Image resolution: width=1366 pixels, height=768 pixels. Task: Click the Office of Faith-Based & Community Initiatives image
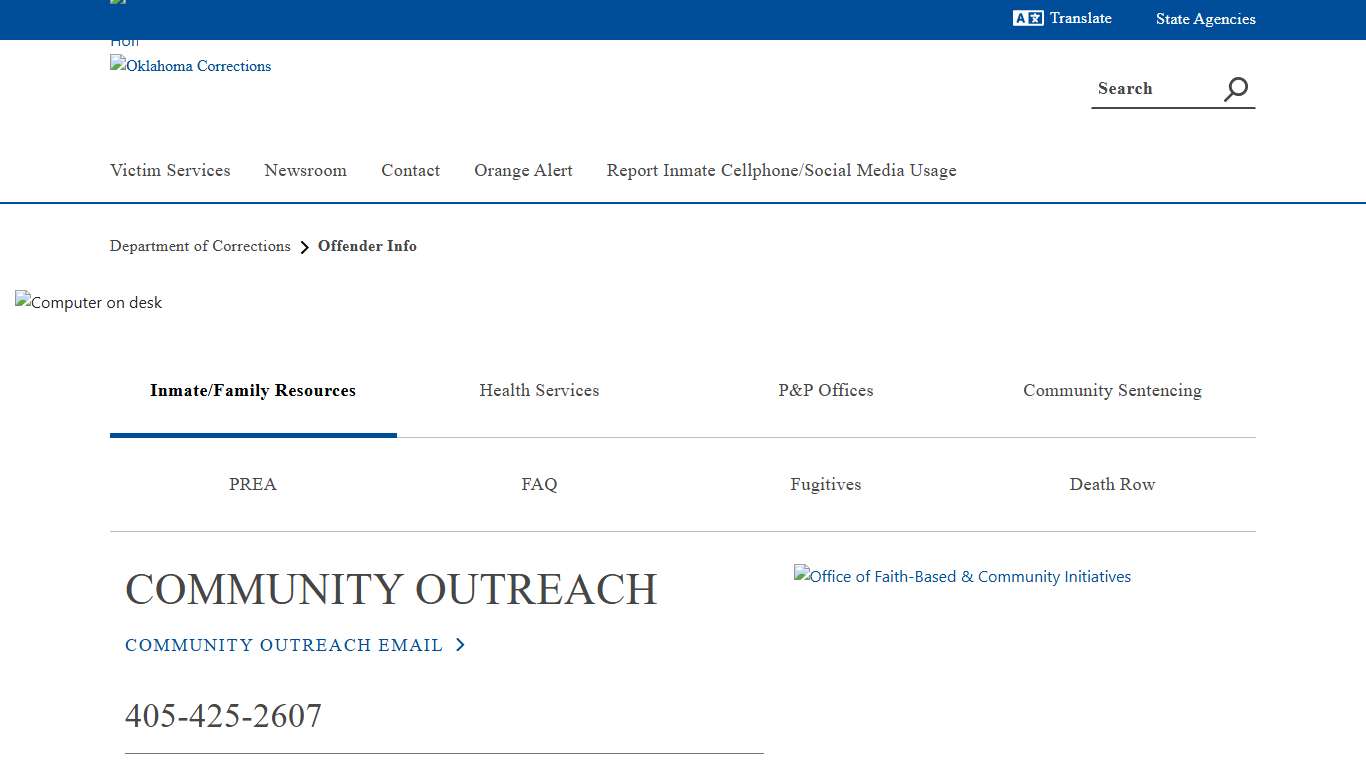(x=962, y=576)
